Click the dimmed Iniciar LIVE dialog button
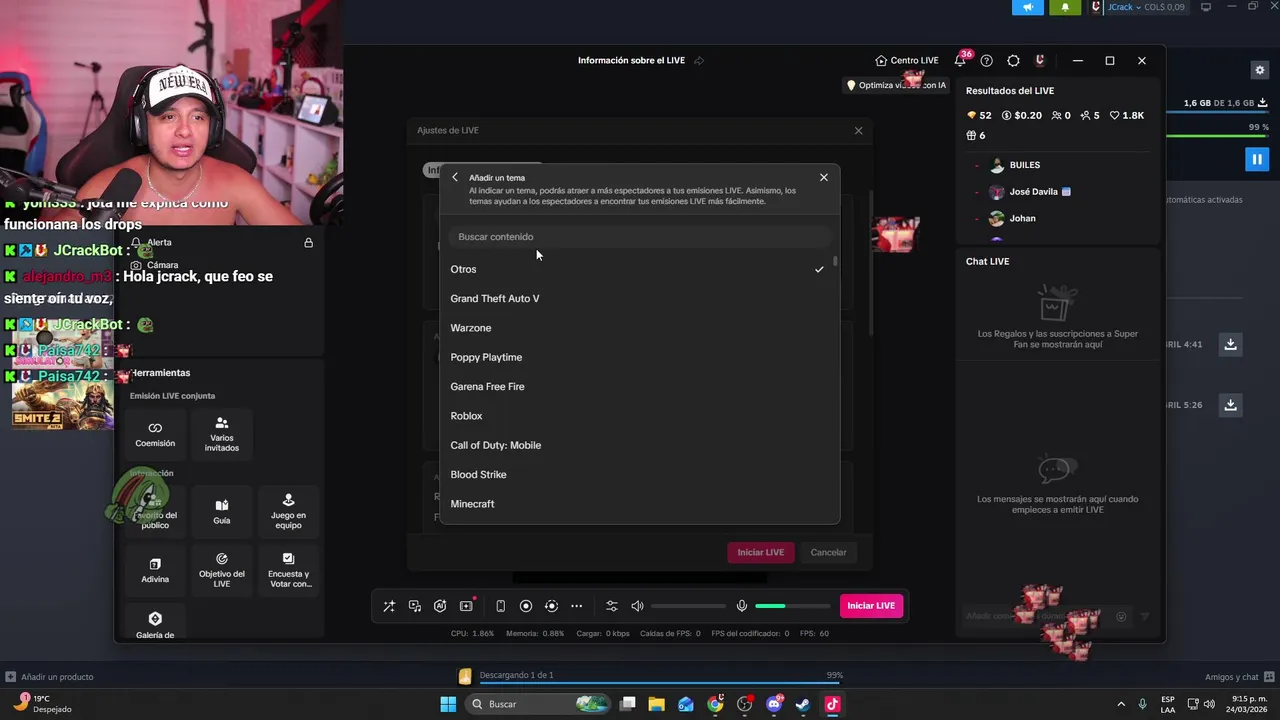The height and width of the screenshot is (720, 1280). pos(761,552)
